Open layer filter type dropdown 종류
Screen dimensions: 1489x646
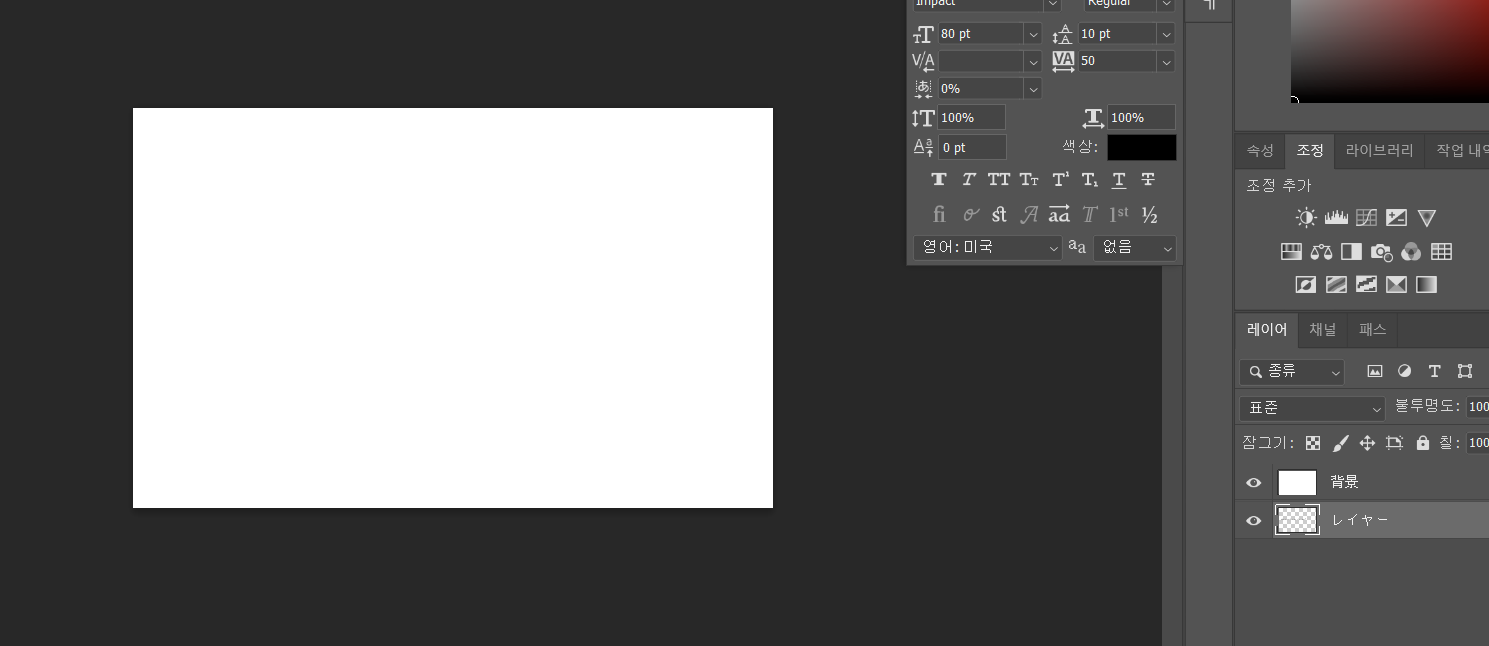(x=1292, y=372)
